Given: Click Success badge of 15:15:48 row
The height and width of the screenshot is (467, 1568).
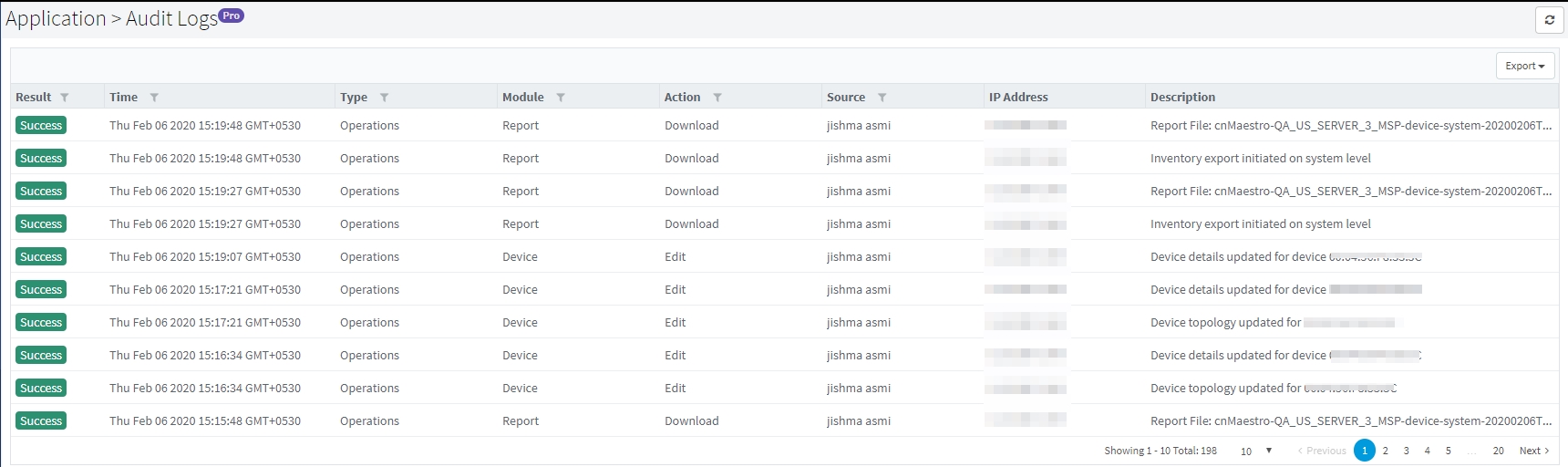Looking at the screenshot, I should 41,421.
